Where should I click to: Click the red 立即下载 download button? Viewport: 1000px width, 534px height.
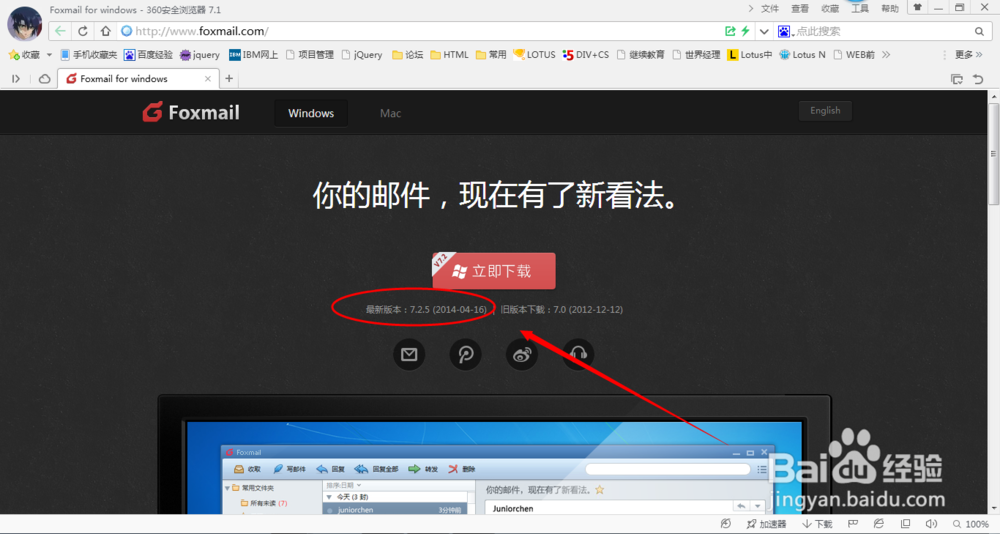coord(494,271)
